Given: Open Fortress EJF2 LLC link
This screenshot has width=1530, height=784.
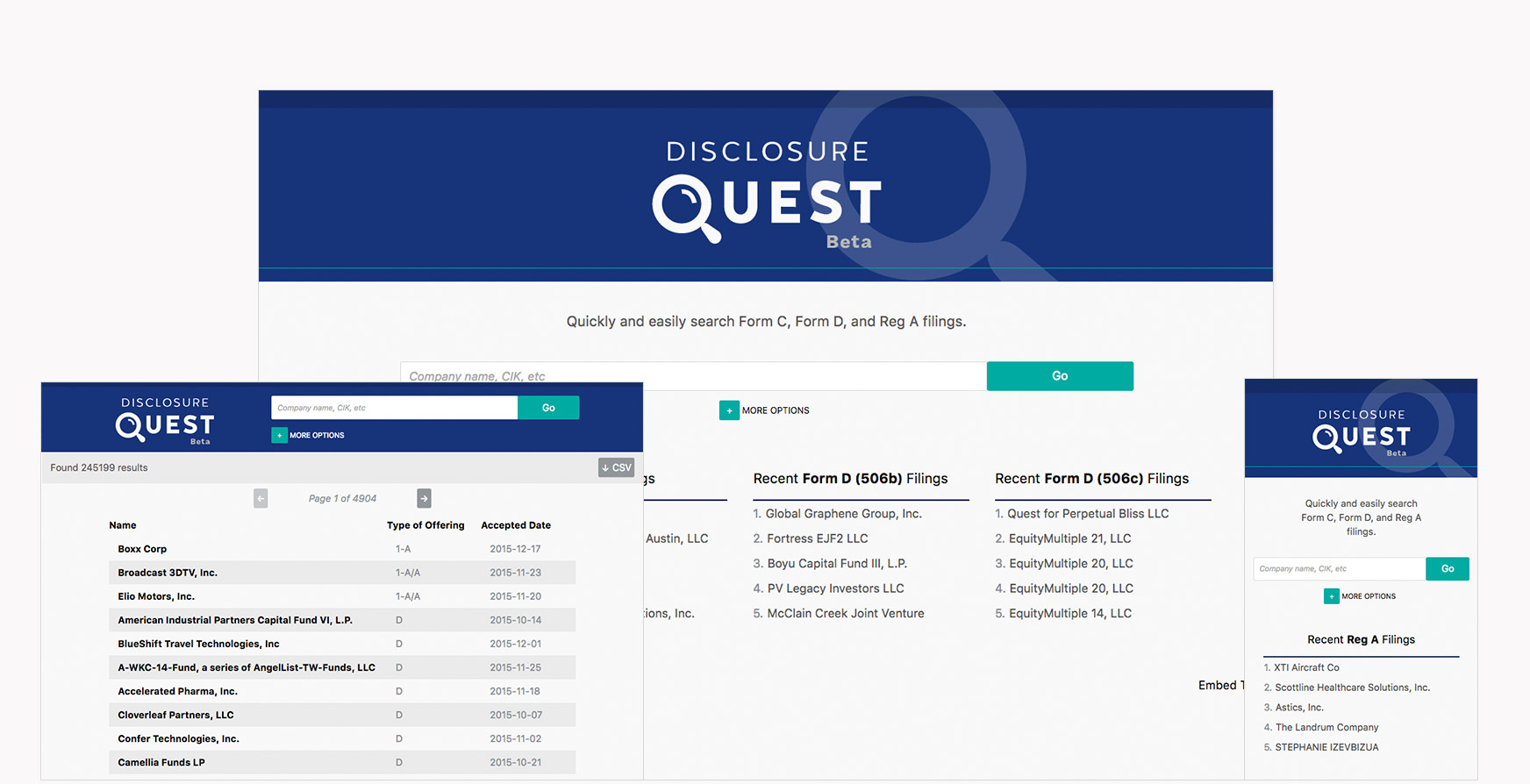Looking at the screenshot, I should coord(818,538).
